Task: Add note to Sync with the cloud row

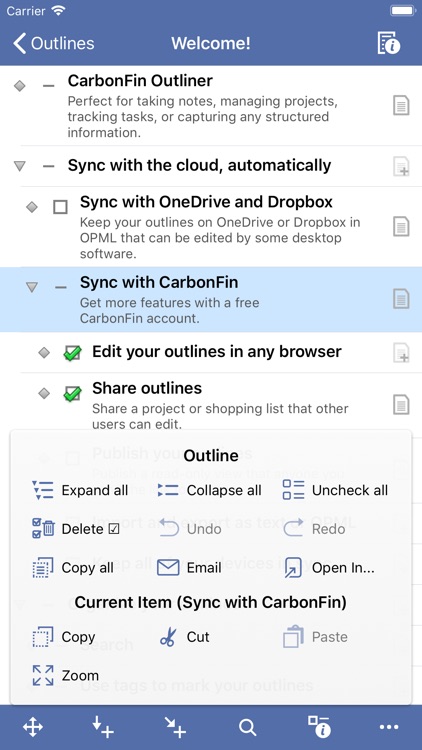Action: [x=401, y=166]
